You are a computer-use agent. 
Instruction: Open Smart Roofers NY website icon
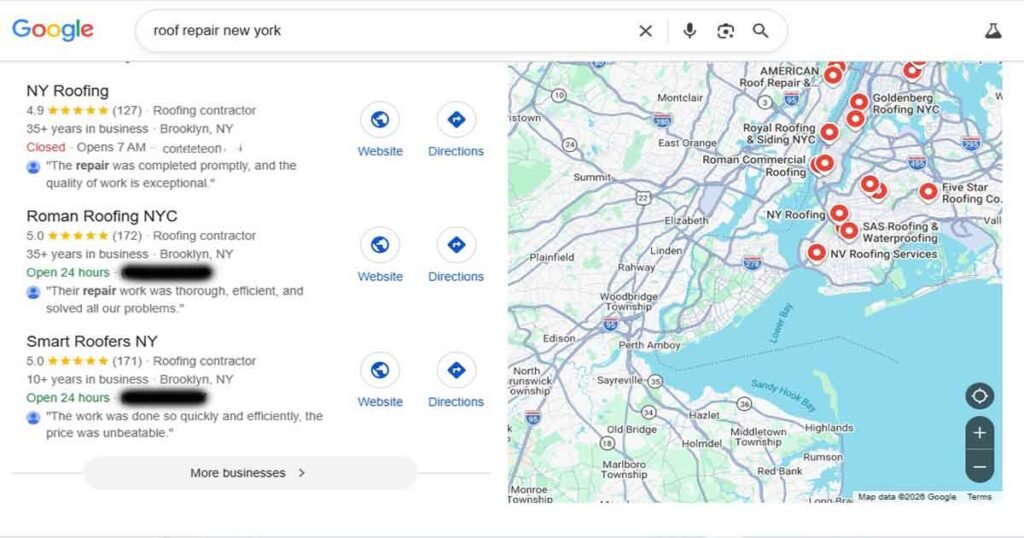click(380, 370)
